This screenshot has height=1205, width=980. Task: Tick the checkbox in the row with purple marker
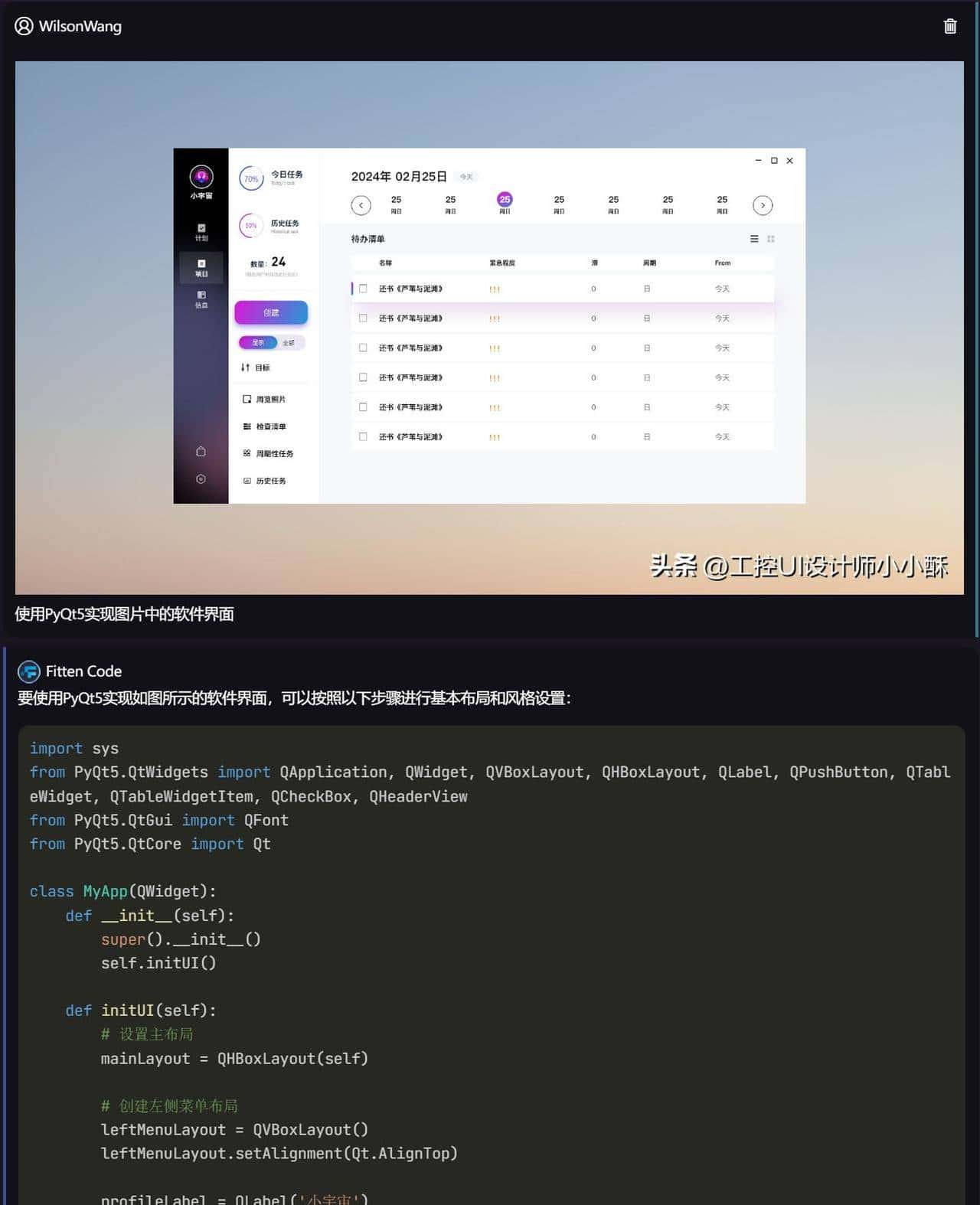pos(363,289)
